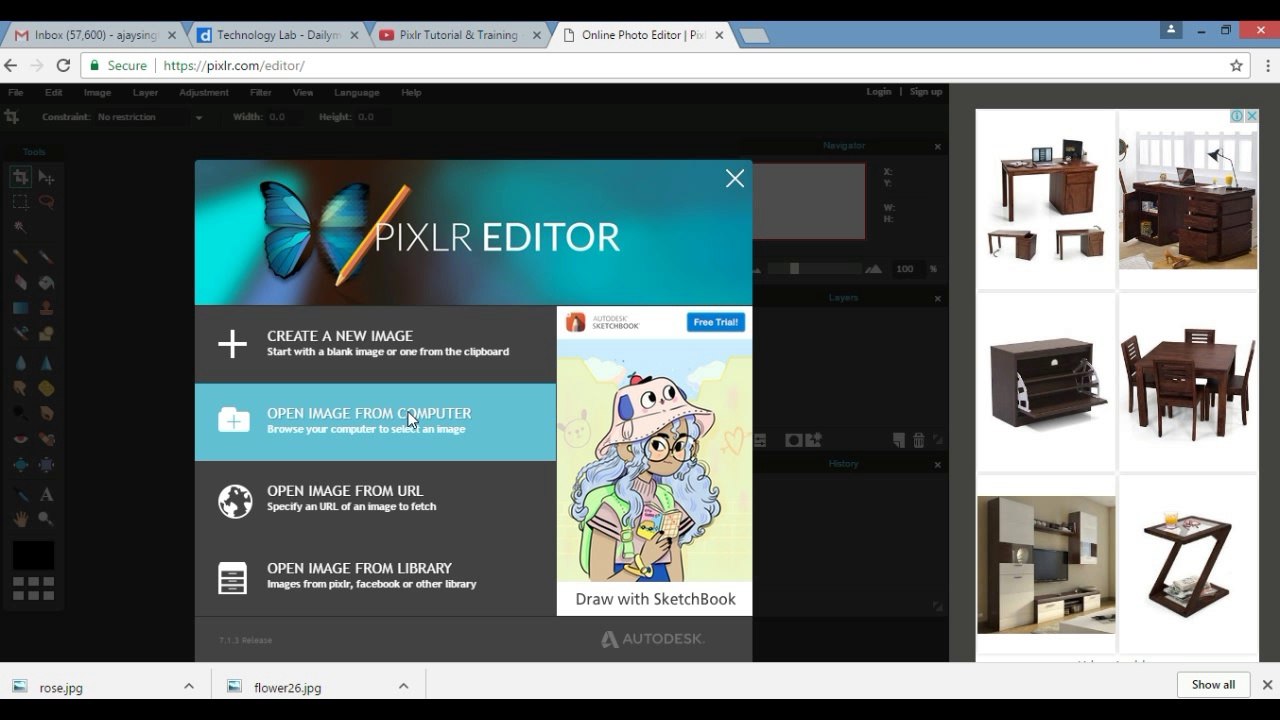Select the Colorpicker eyedropper tool
The width and height of the screenshot is (1280, 720).
[20, 495]
